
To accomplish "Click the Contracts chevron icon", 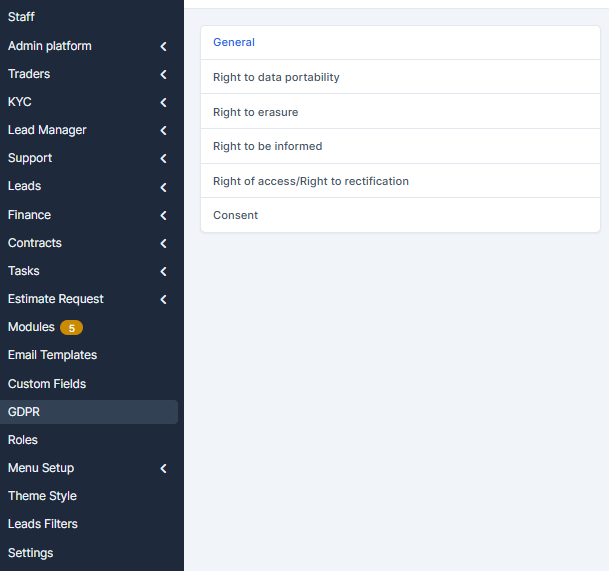I will pos(163,243).
